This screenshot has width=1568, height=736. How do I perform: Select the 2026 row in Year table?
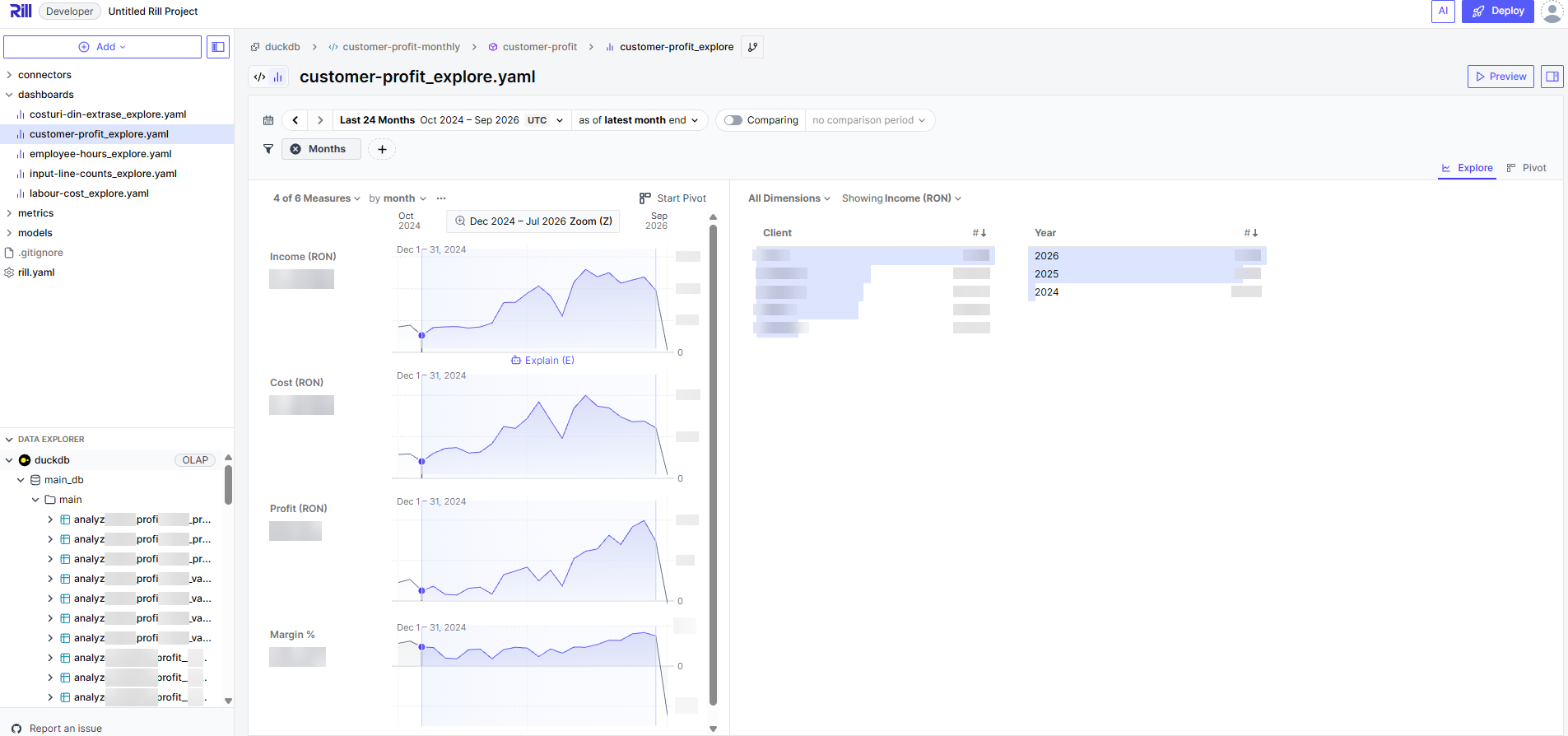coord(1147,256)
